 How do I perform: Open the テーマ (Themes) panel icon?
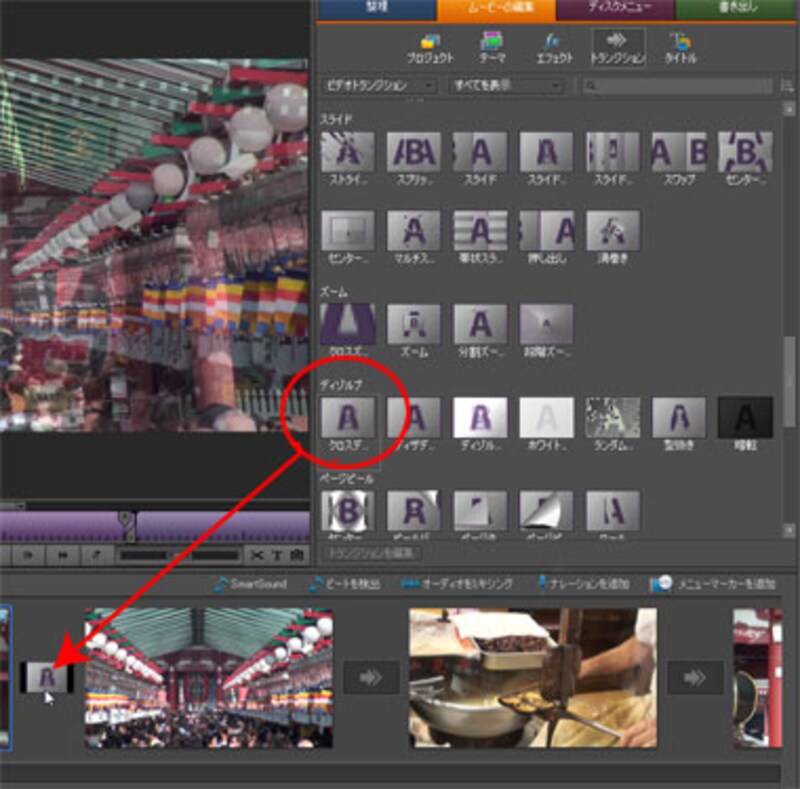491,46
